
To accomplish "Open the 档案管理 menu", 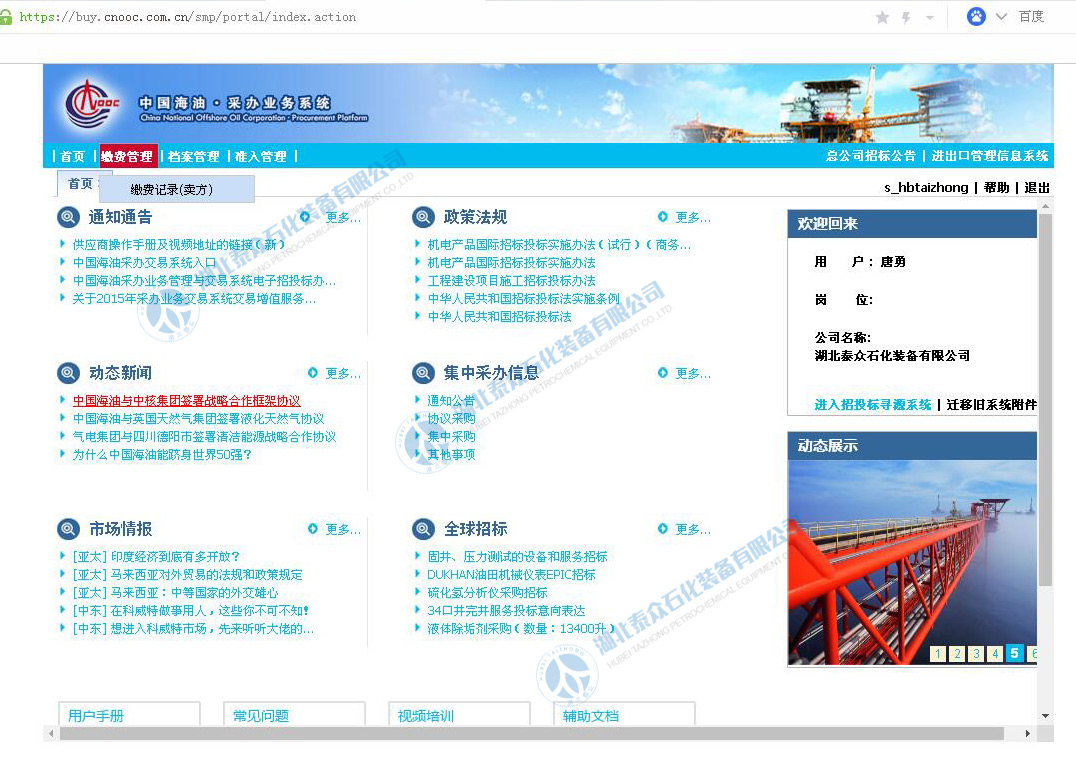I will (x=194, y=156).
